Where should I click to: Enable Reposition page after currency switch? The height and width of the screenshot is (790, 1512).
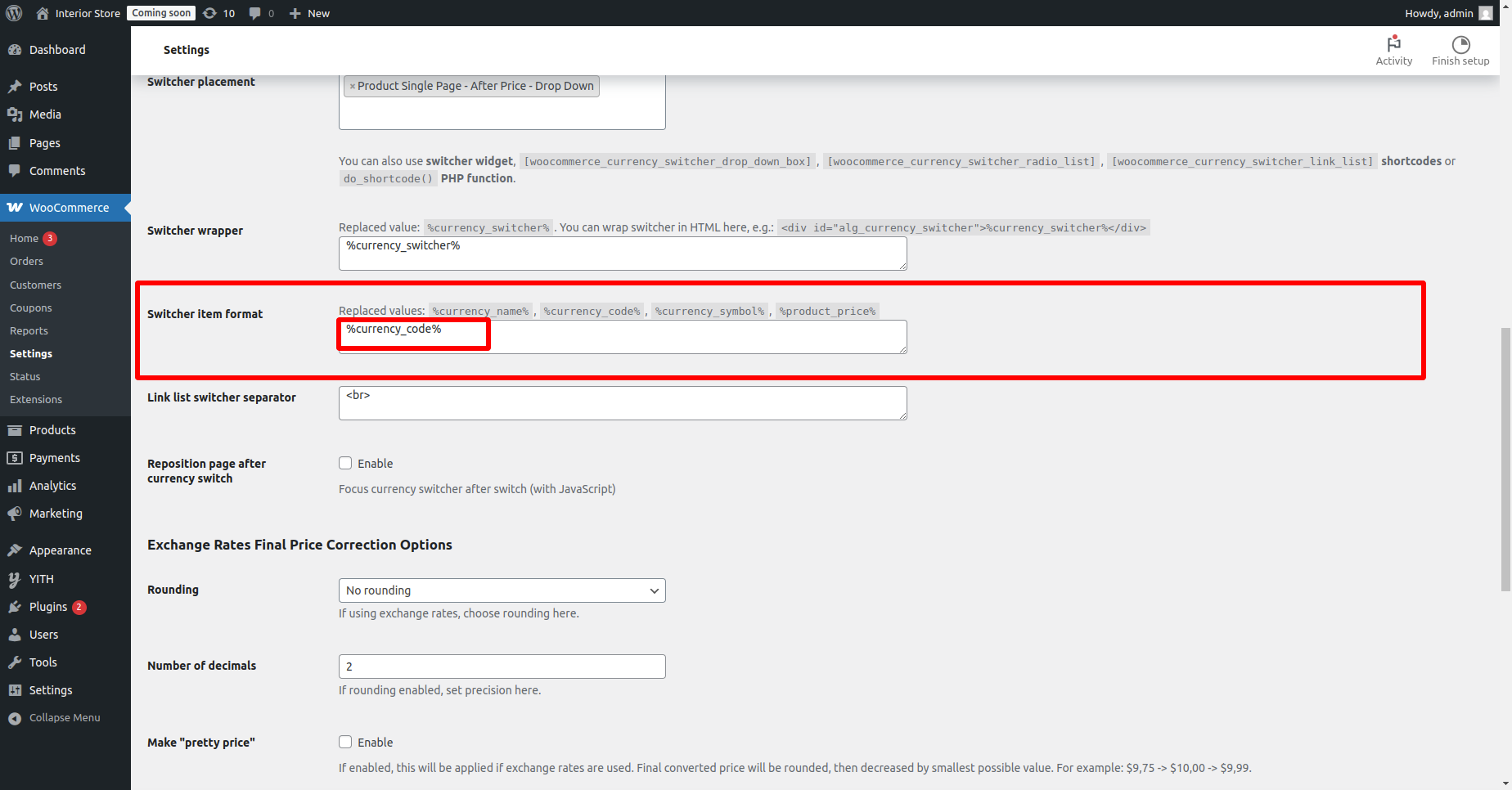coord(345,464)
